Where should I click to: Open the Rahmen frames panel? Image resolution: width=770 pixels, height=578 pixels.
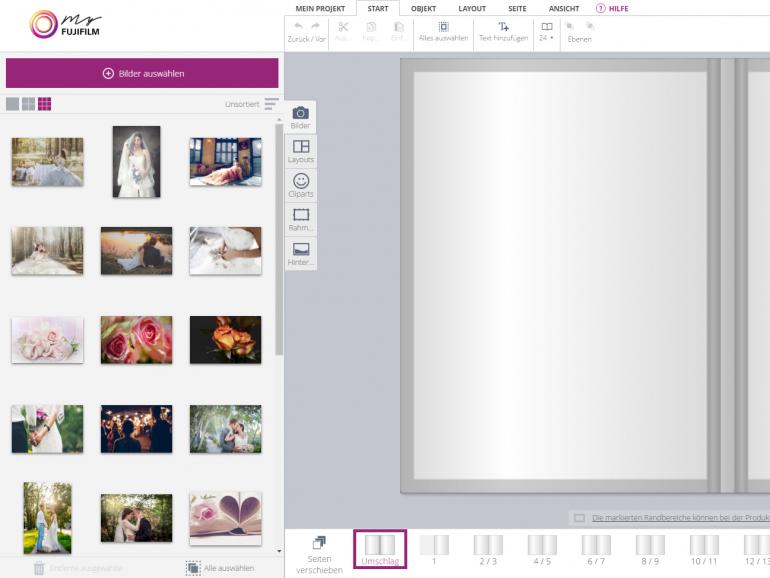tap(300, 219)
